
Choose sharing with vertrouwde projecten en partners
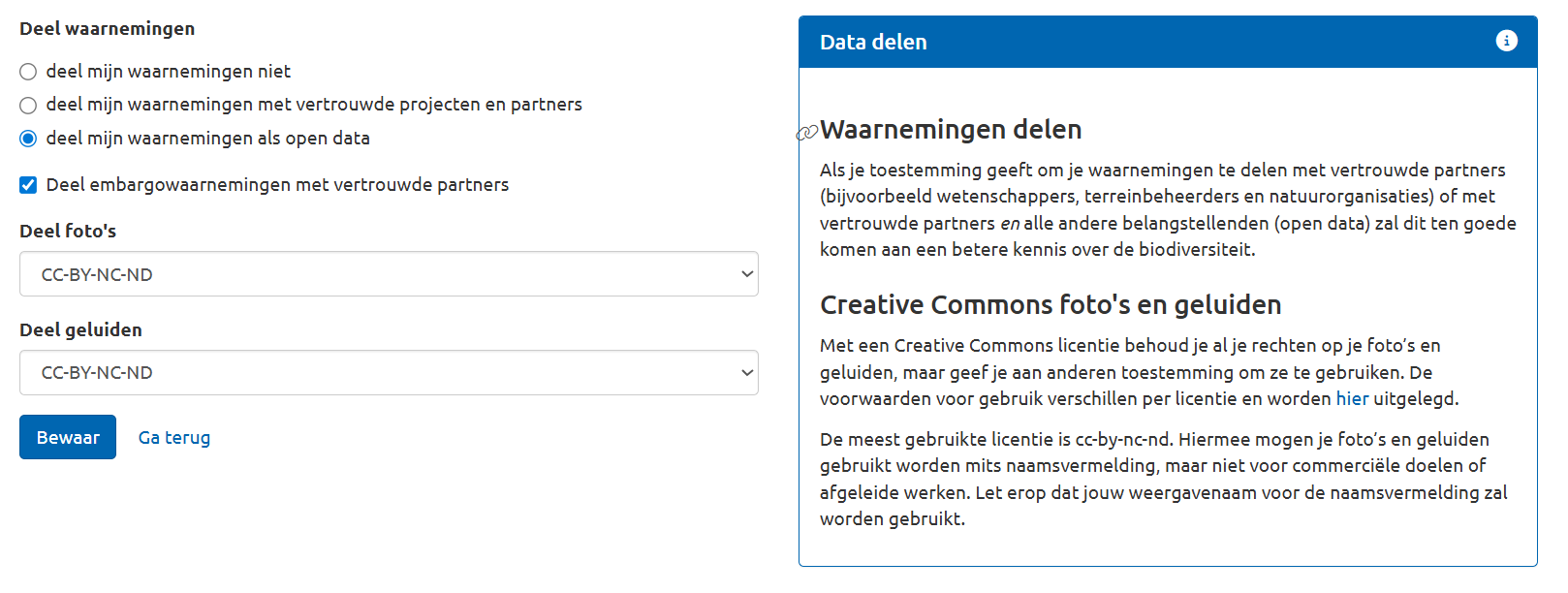[28, 105]
